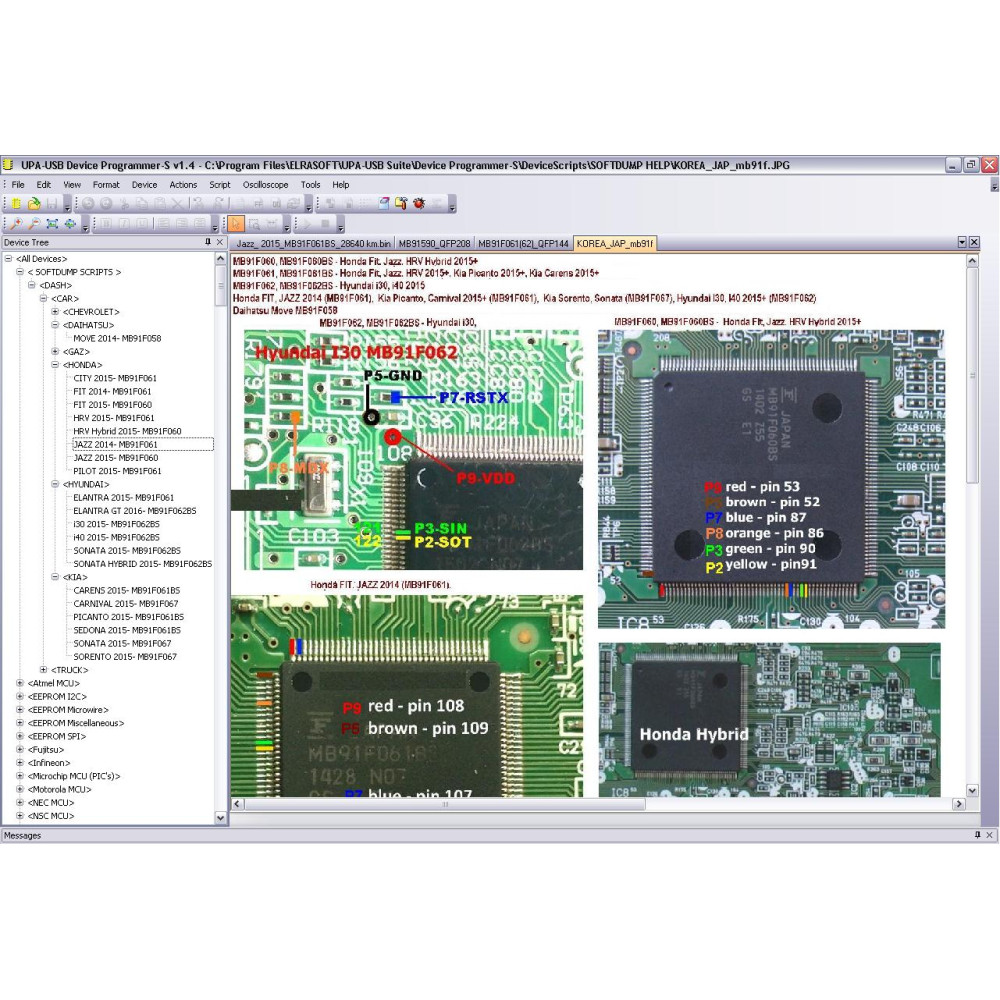This screenshot has height=1000, width=1000.
Task: Click the blue arrows view icon
Action: click(x=70, y=223)
